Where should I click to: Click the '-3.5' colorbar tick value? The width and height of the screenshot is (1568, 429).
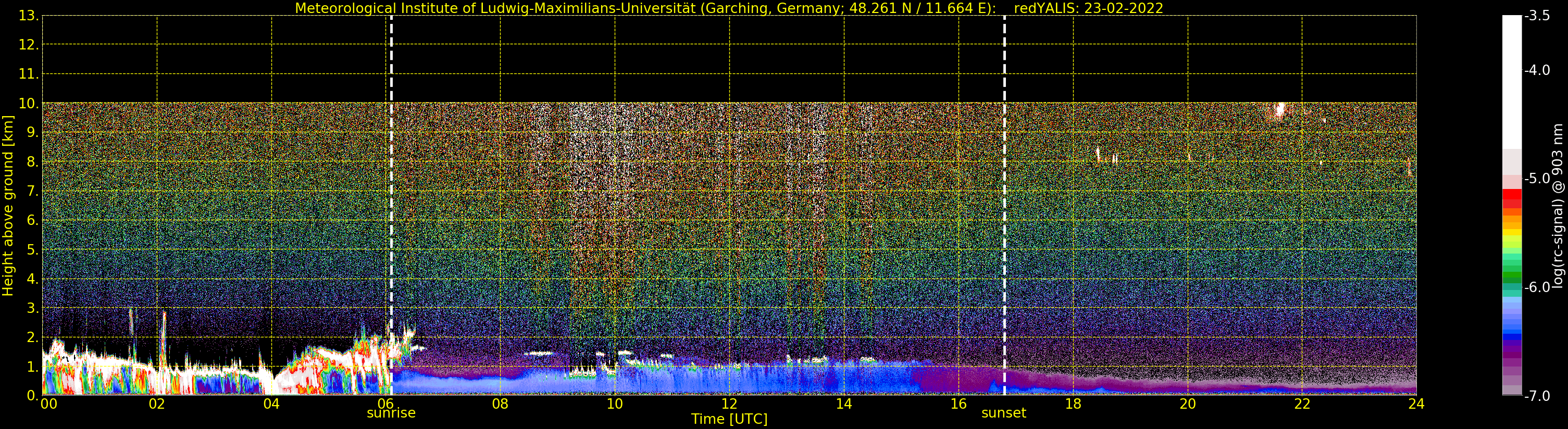[1537, 16]
